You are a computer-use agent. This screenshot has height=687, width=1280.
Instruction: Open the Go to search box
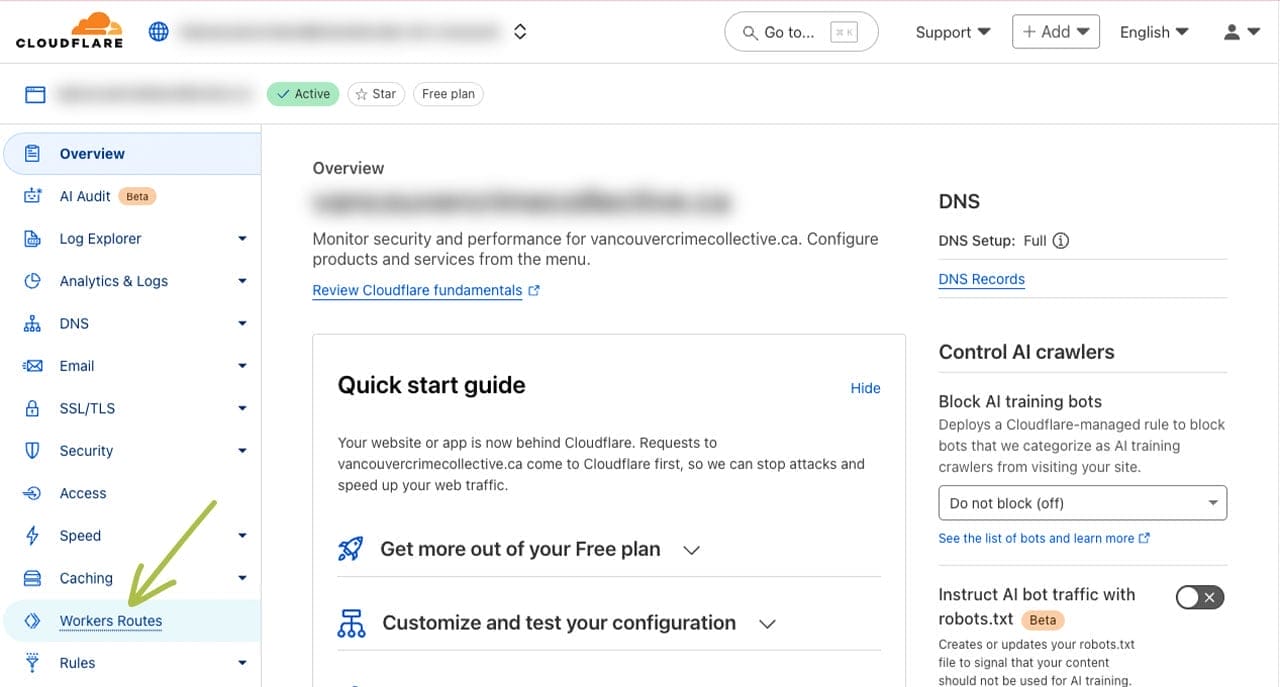pyautogui.click(x=801, y=32)
